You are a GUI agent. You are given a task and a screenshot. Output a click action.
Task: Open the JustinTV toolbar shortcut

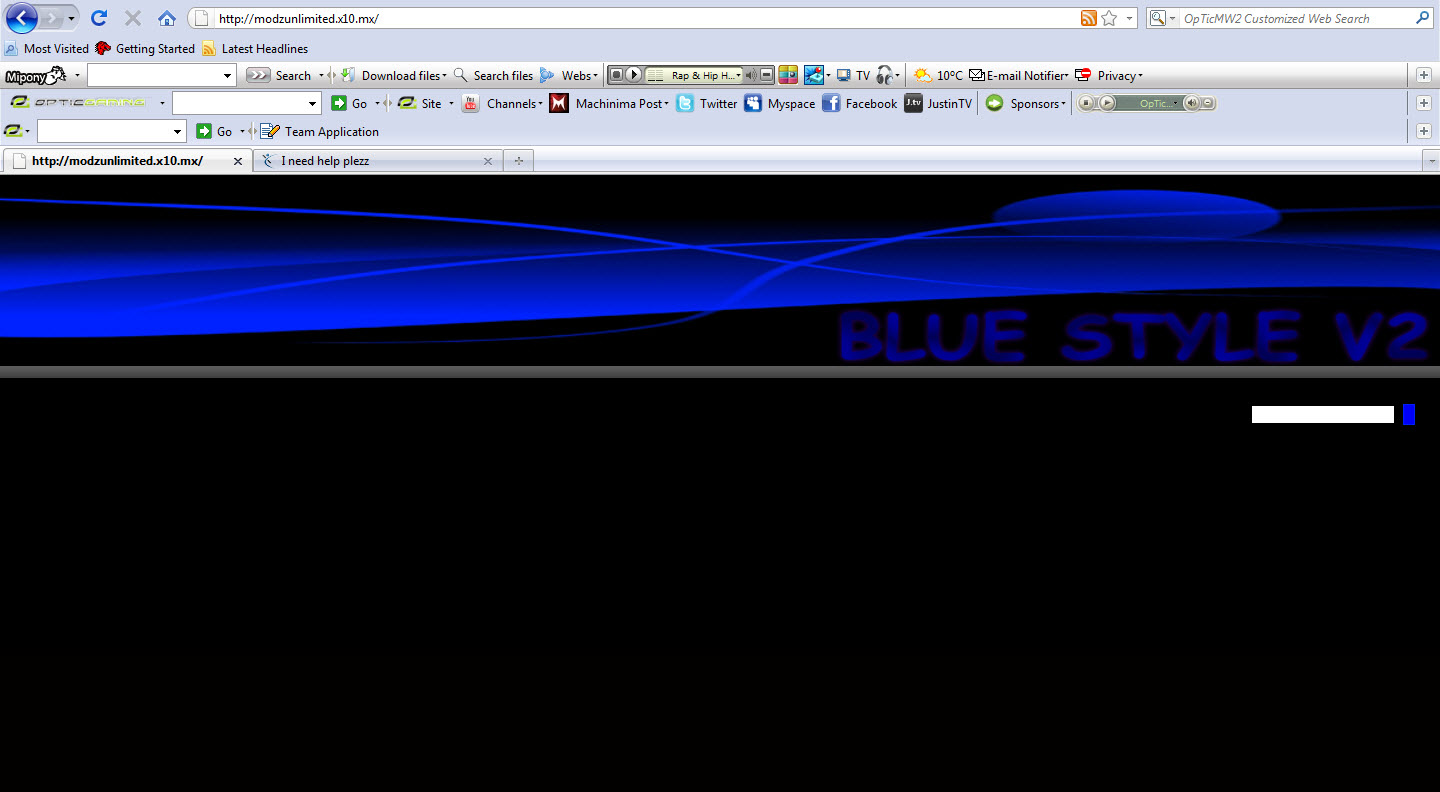(x=938, y=103)
